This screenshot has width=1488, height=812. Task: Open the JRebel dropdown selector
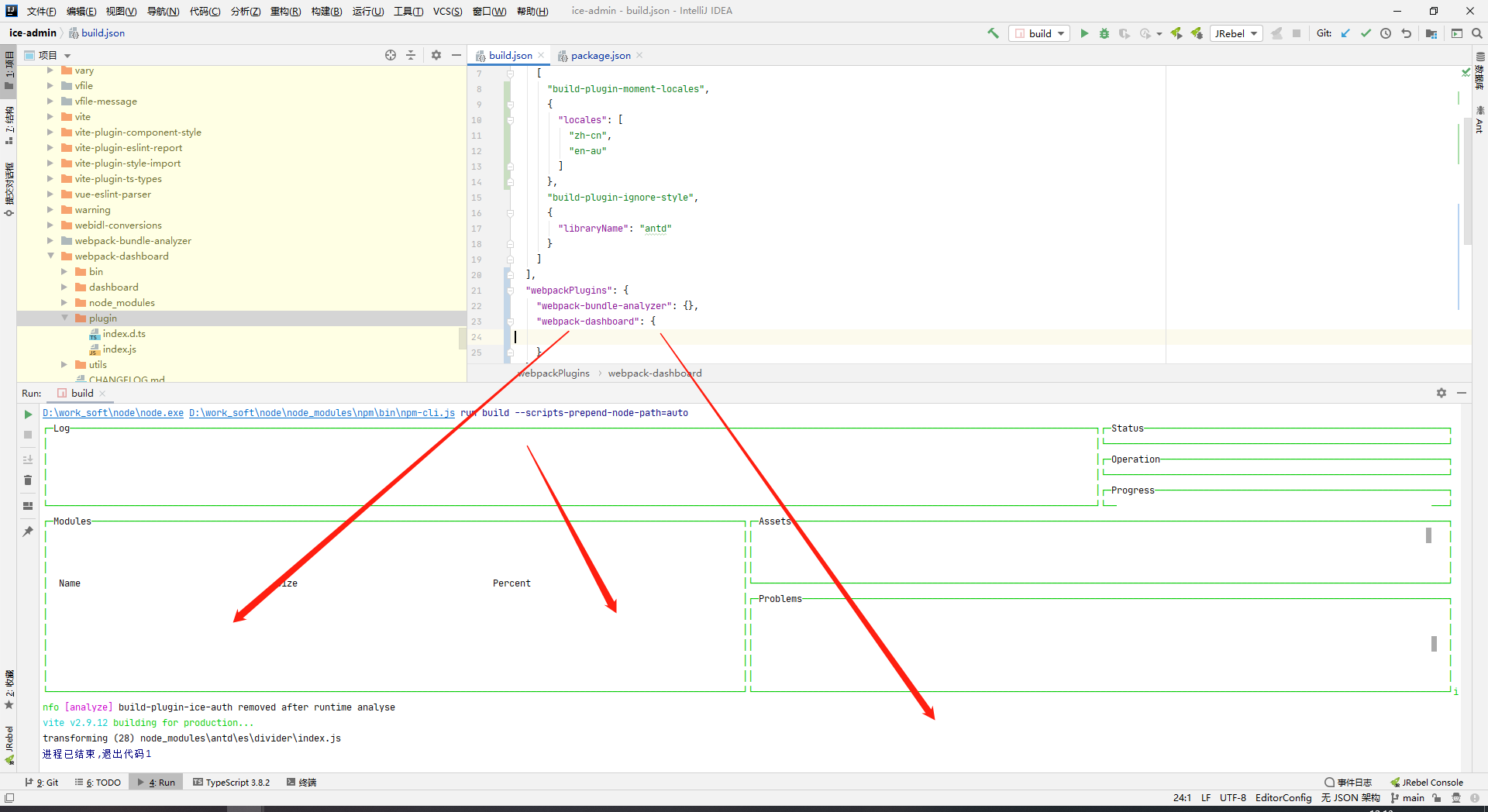point(1236,33)
